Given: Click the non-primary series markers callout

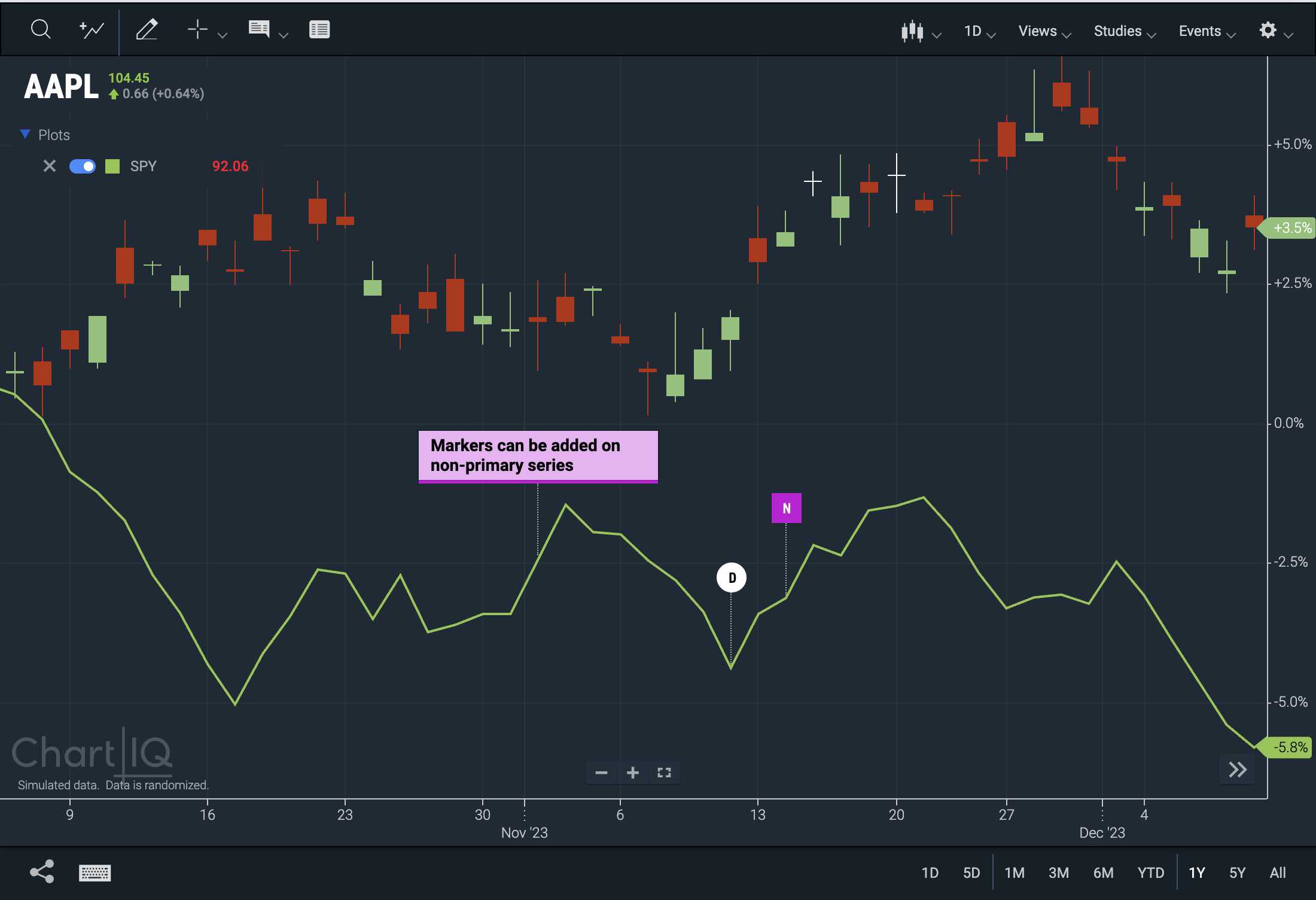Looking at the screenshot, I should (538, 456).
